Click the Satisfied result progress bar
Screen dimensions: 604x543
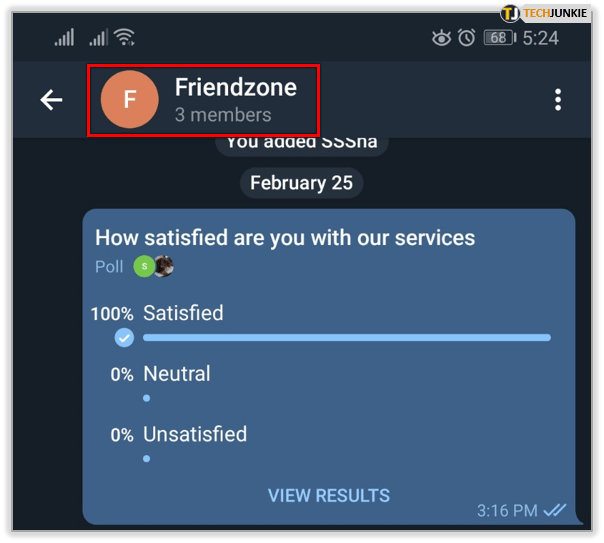347,338
